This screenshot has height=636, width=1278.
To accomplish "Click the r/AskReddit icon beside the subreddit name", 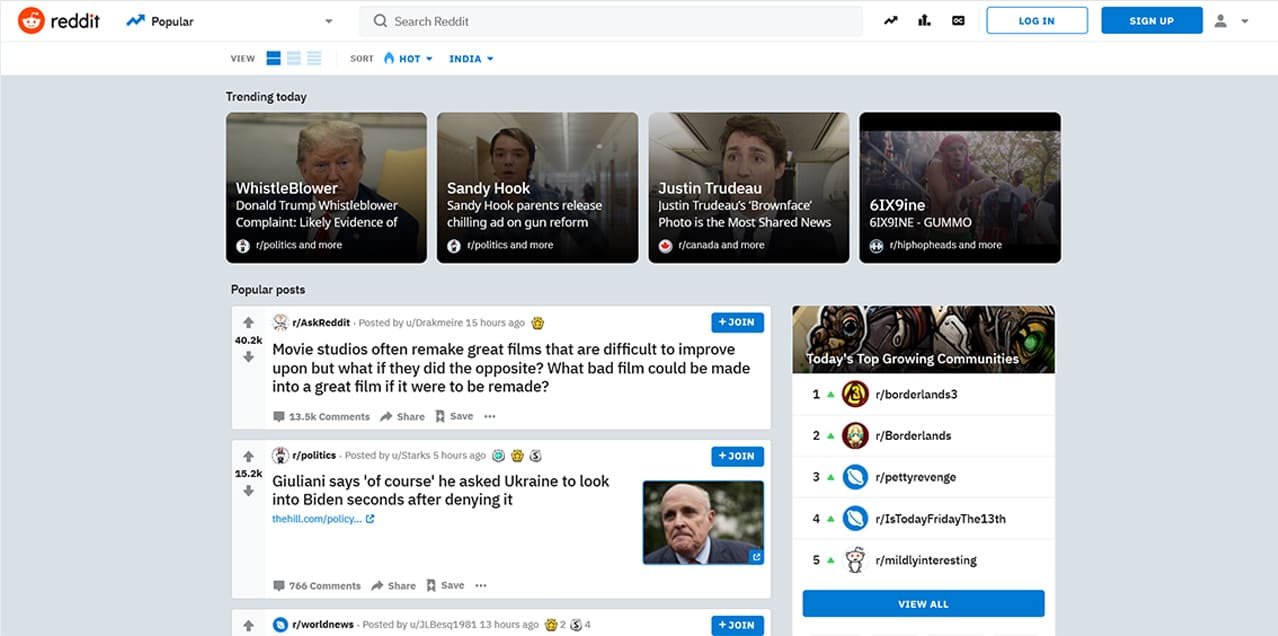I will point(280,323).
